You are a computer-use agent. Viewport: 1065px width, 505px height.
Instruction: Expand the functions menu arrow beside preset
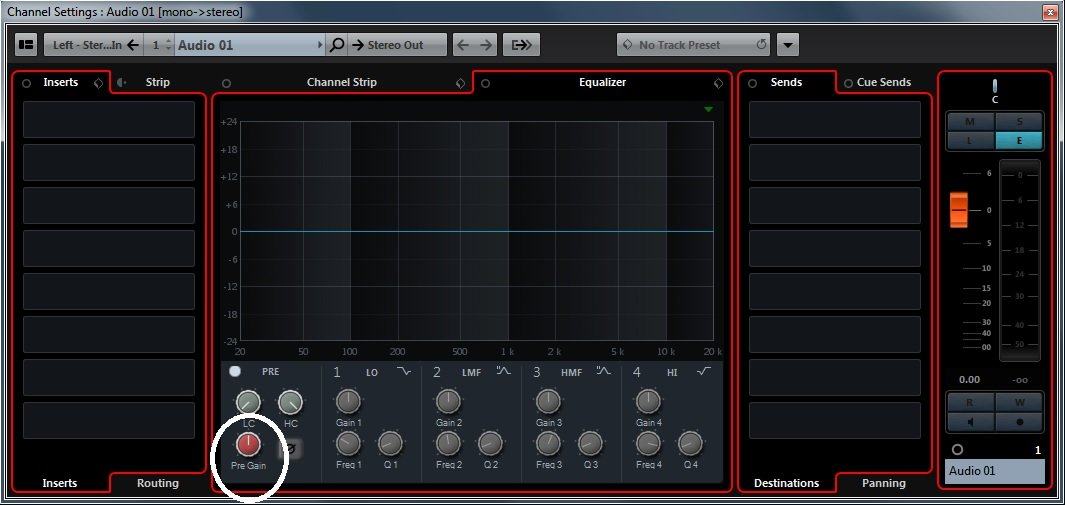(788, 45)
